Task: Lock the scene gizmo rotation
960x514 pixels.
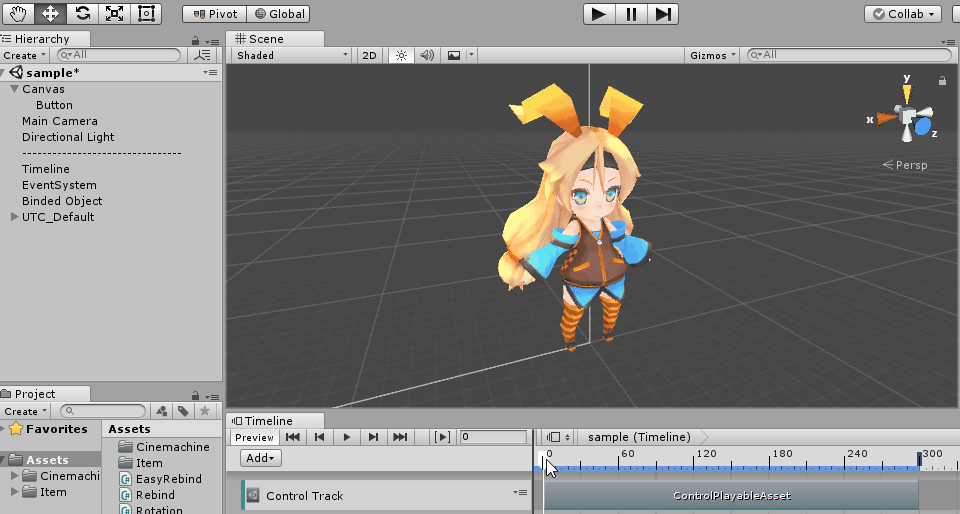Action: [942, 80]
